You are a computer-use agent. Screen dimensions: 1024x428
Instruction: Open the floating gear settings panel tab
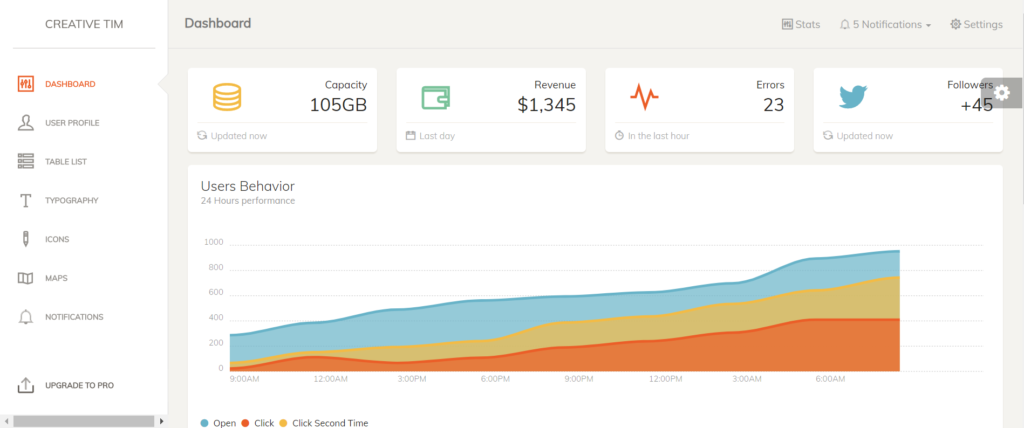coord(1002,93)
